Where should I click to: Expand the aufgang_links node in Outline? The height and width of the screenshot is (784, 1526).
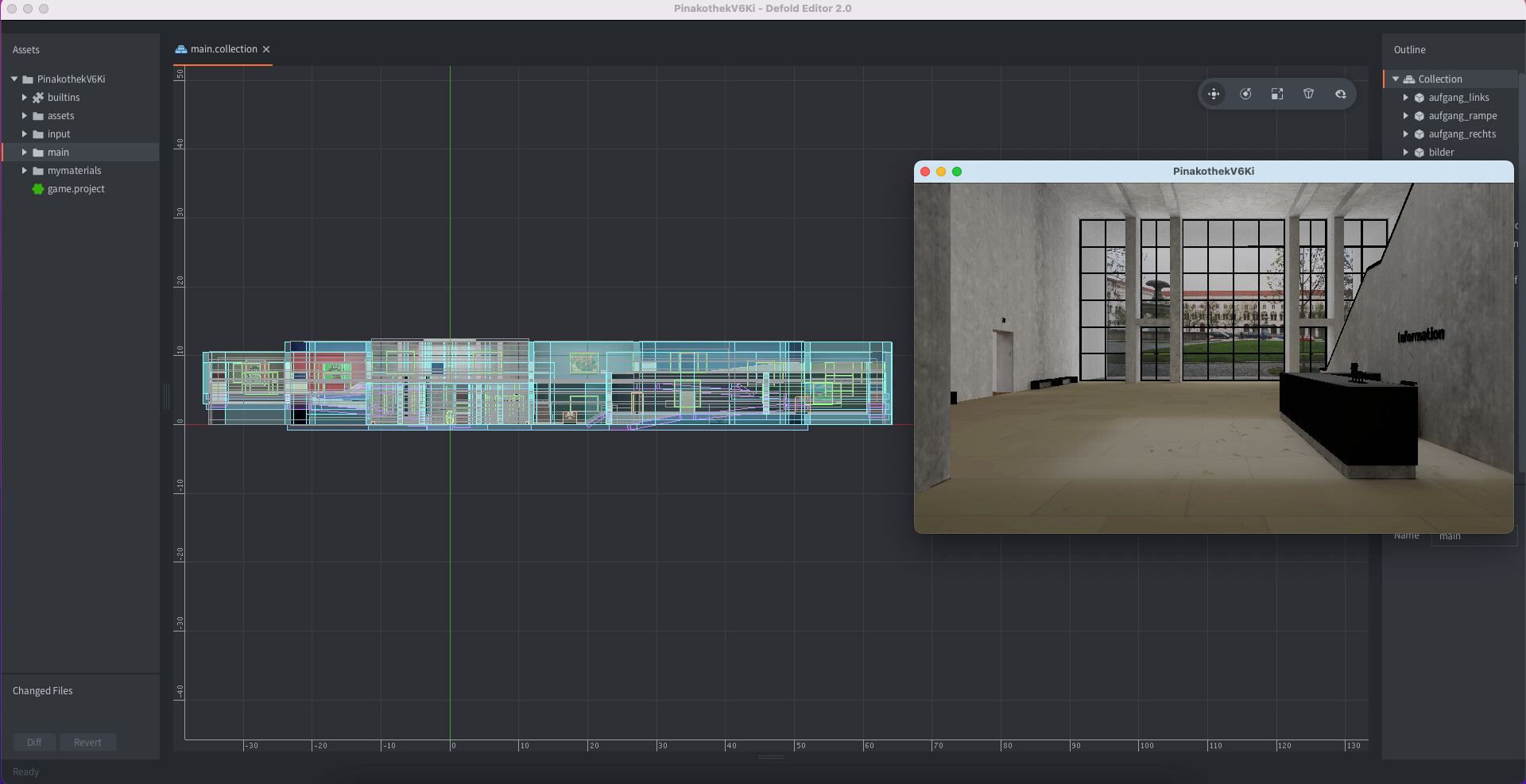1405,97
